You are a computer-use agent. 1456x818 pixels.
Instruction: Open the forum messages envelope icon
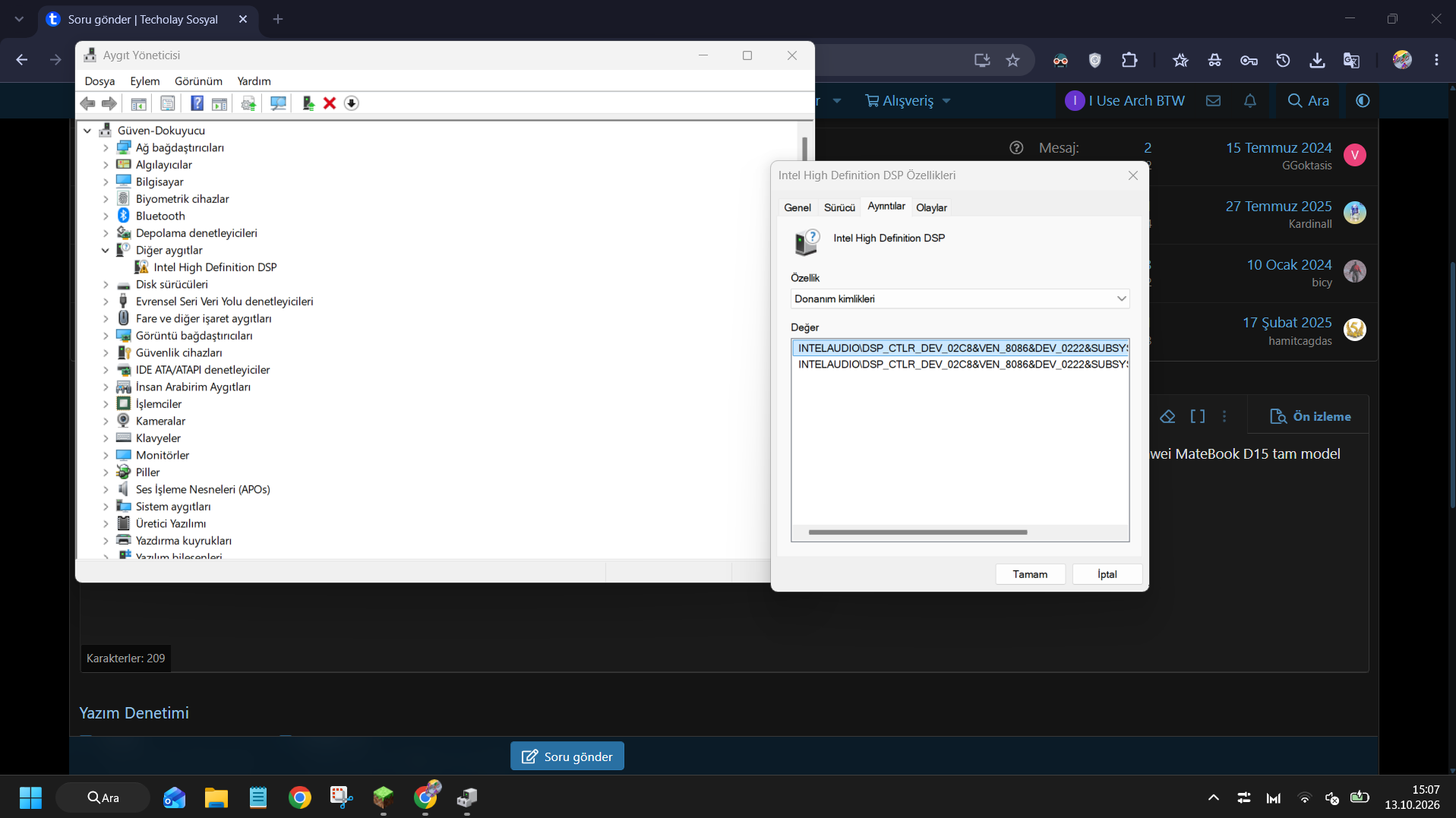tap(1213, 100)
